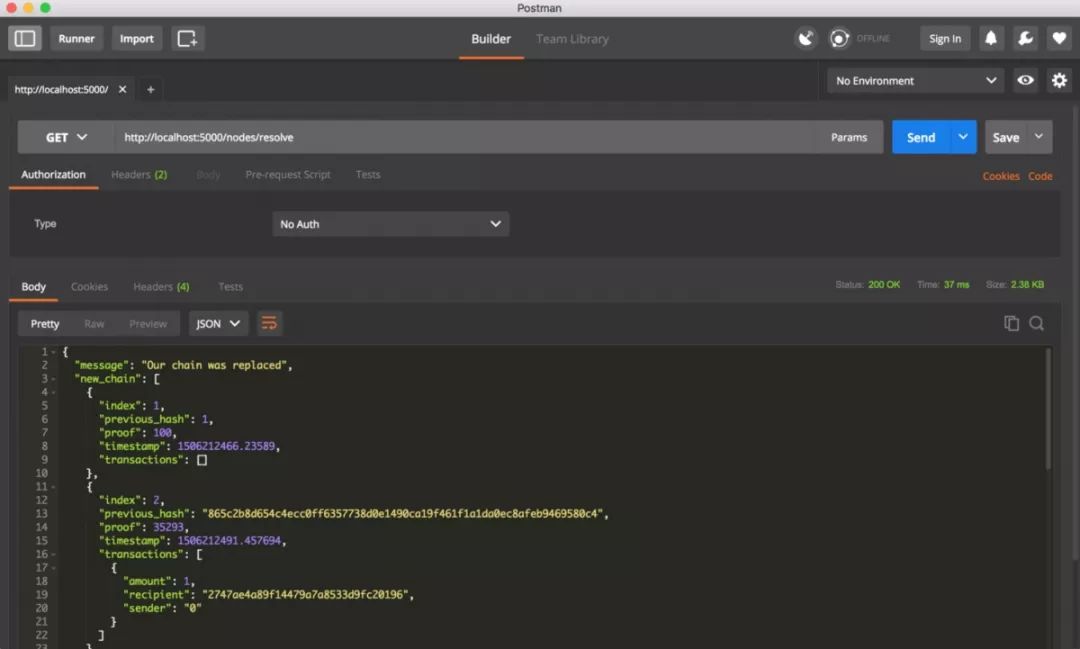Toggle environment quick look eye
The height and width of the screenshot is (649, 1080).
click(1025, 81)
